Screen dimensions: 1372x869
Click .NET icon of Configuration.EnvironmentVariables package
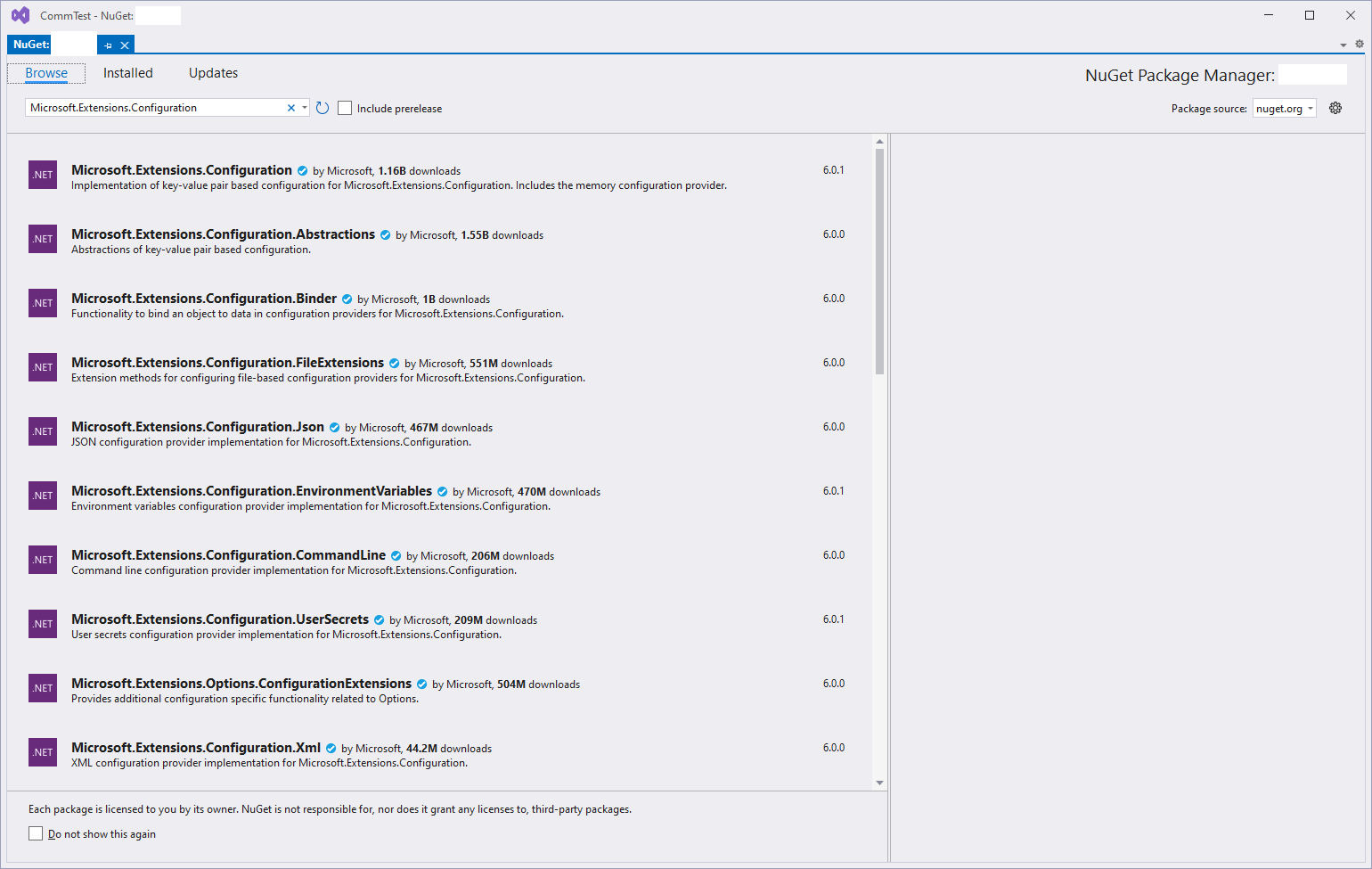(x=43, y=496)
